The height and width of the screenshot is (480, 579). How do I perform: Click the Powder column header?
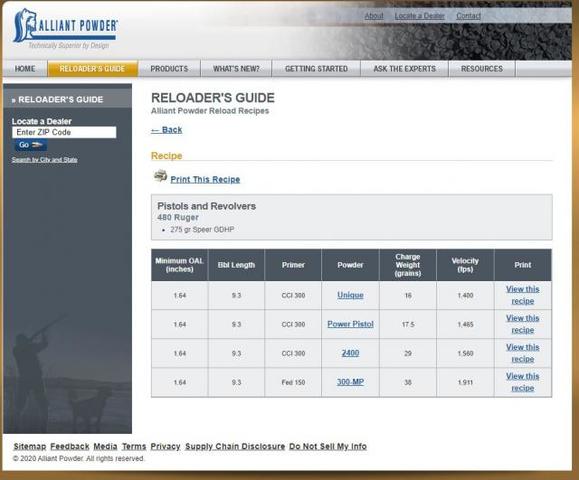[350, 265]
